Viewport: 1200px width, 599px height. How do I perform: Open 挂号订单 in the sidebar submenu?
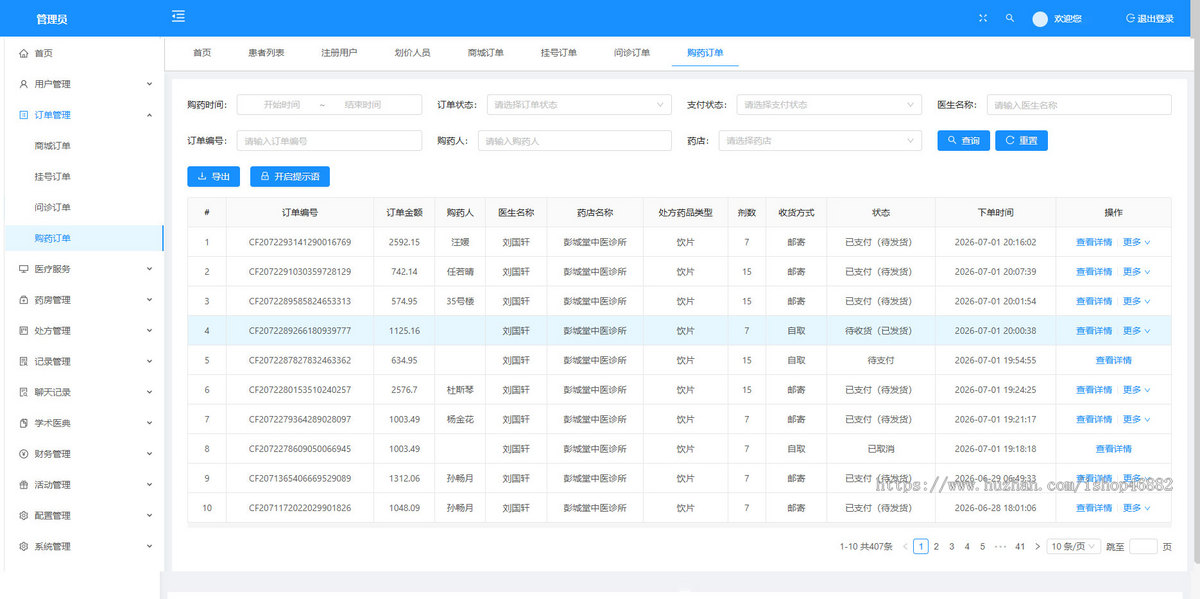coord(82,177)
